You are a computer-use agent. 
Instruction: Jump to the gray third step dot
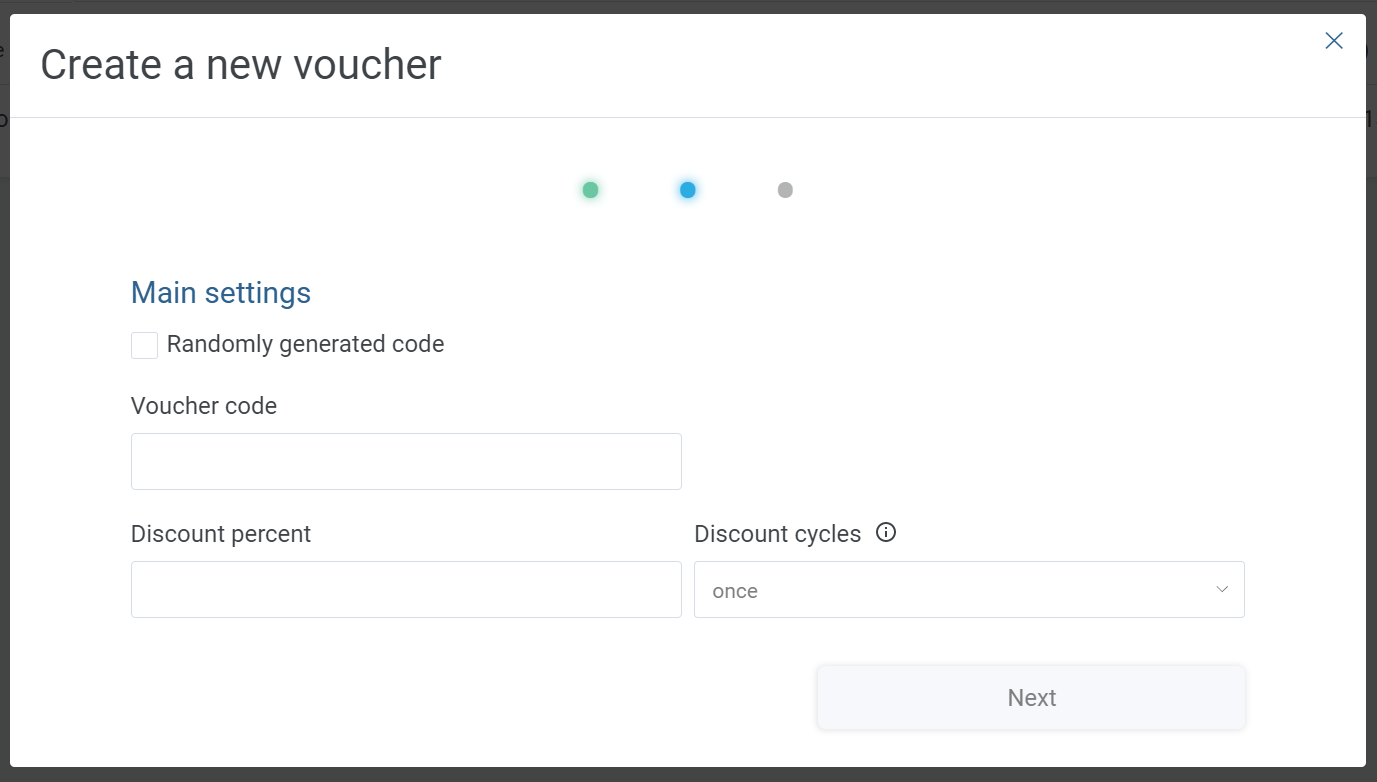785,190
